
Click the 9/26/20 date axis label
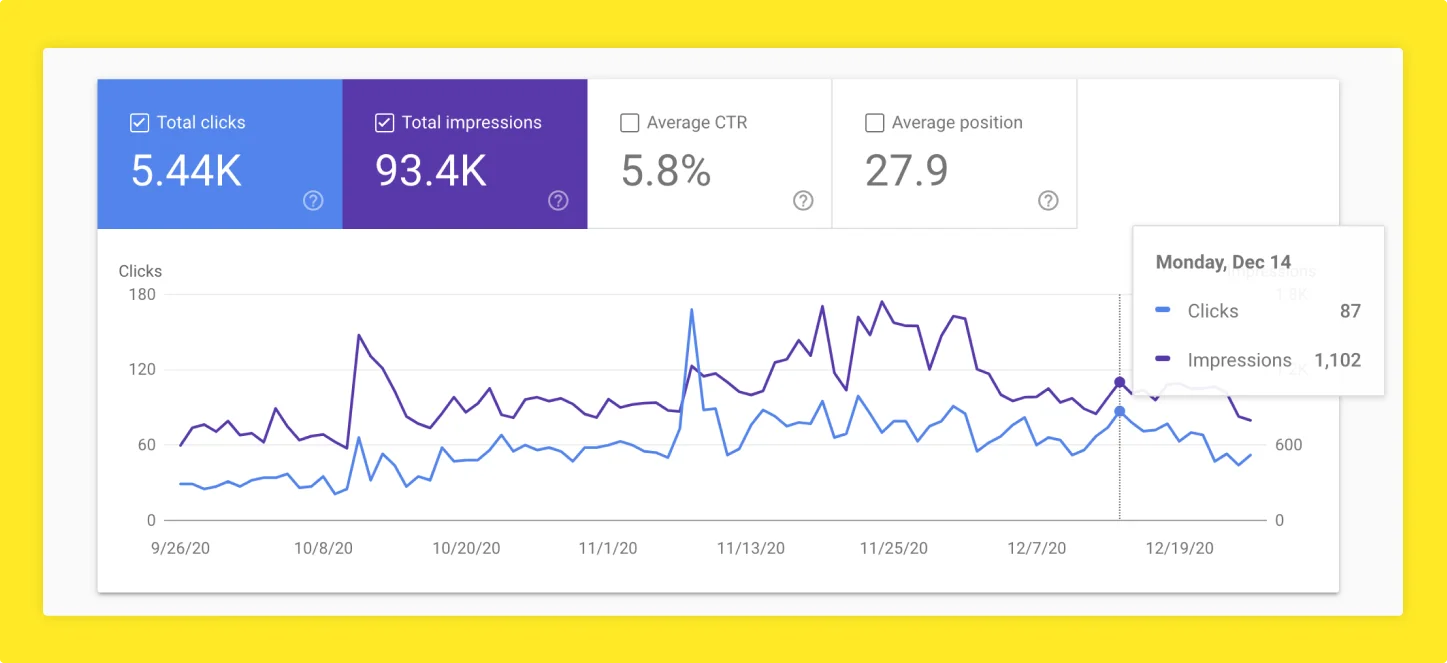180,548
